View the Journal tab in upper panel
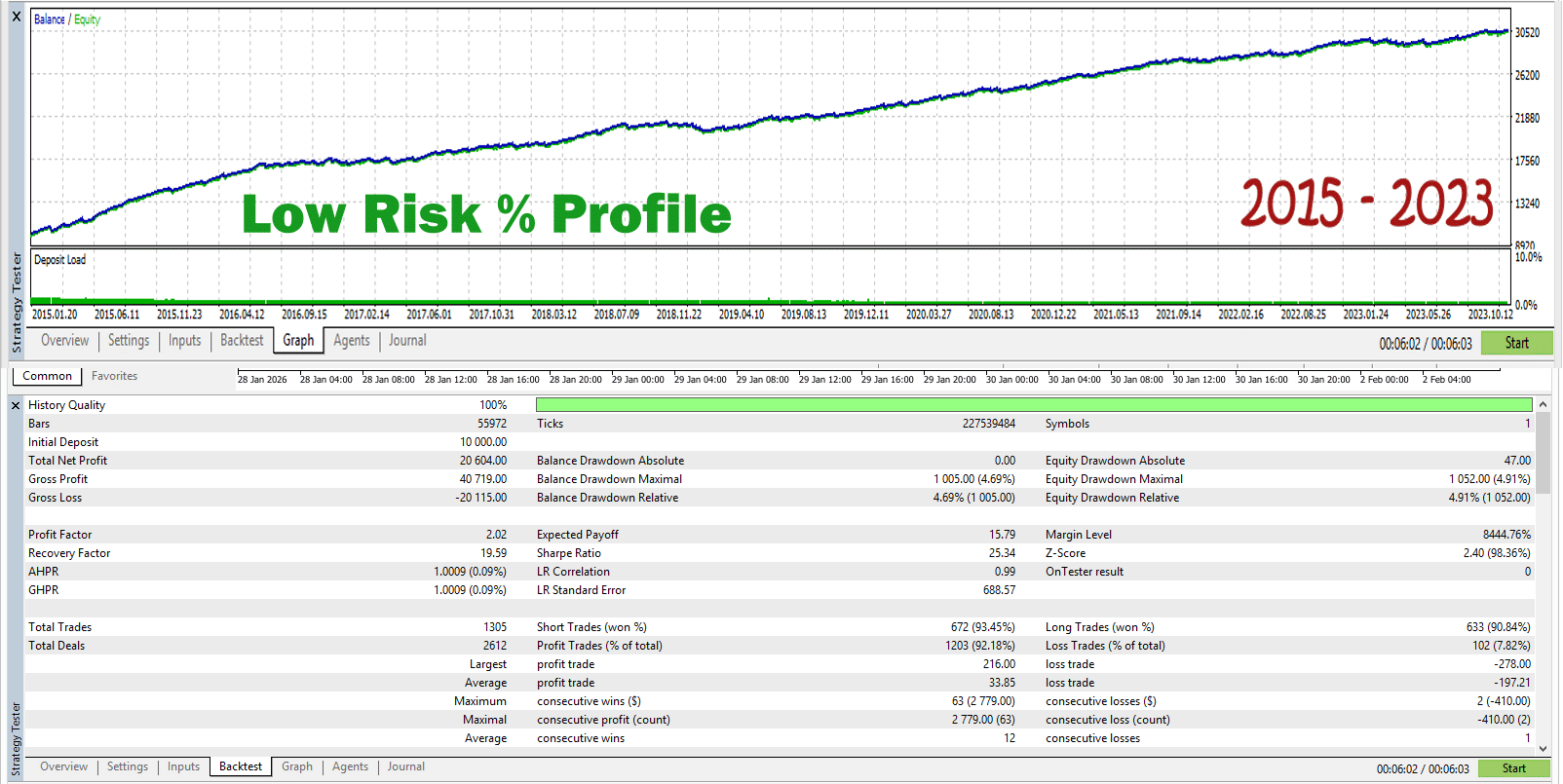Screen dimensions: 1563x784 coord(407,341)
